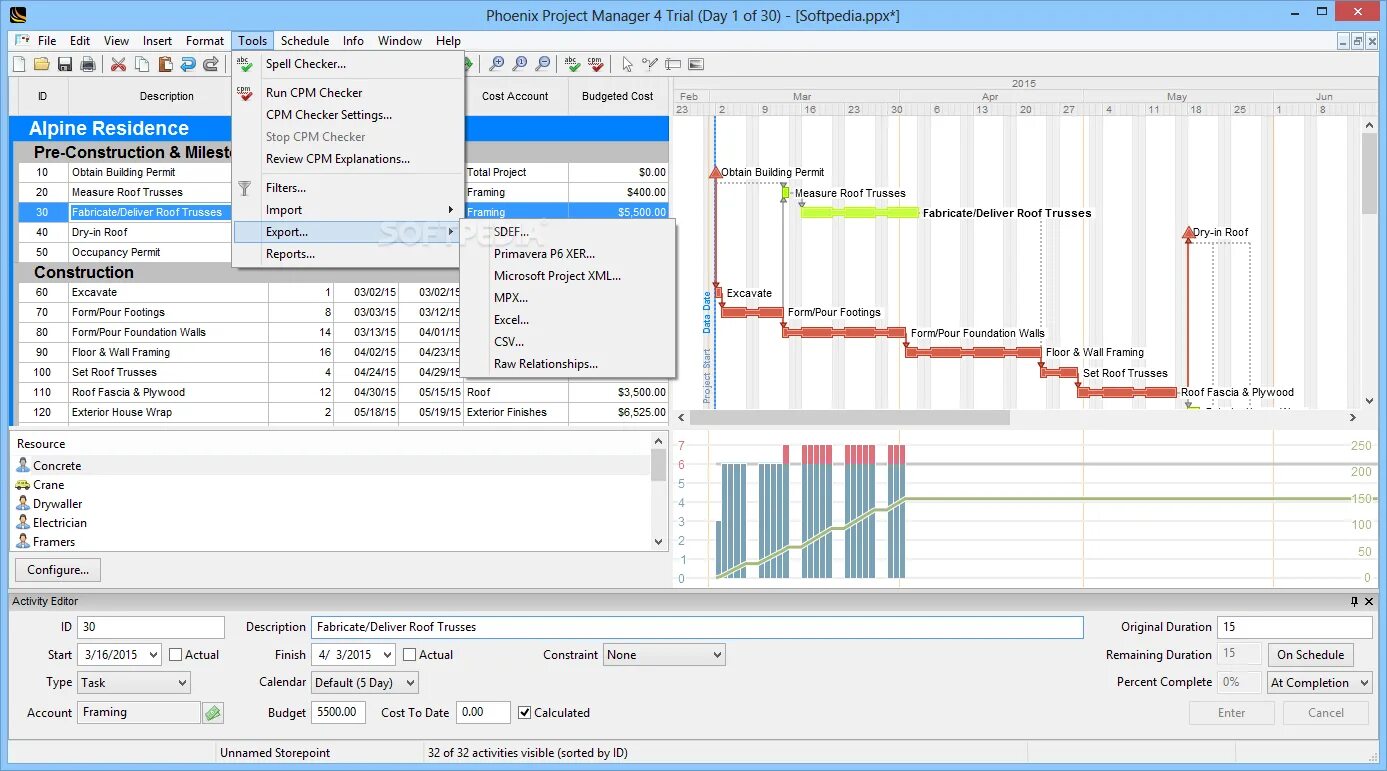The image size is (1387, 771).
Task: Click the Budgeted Cost column header
Action: 618,97
